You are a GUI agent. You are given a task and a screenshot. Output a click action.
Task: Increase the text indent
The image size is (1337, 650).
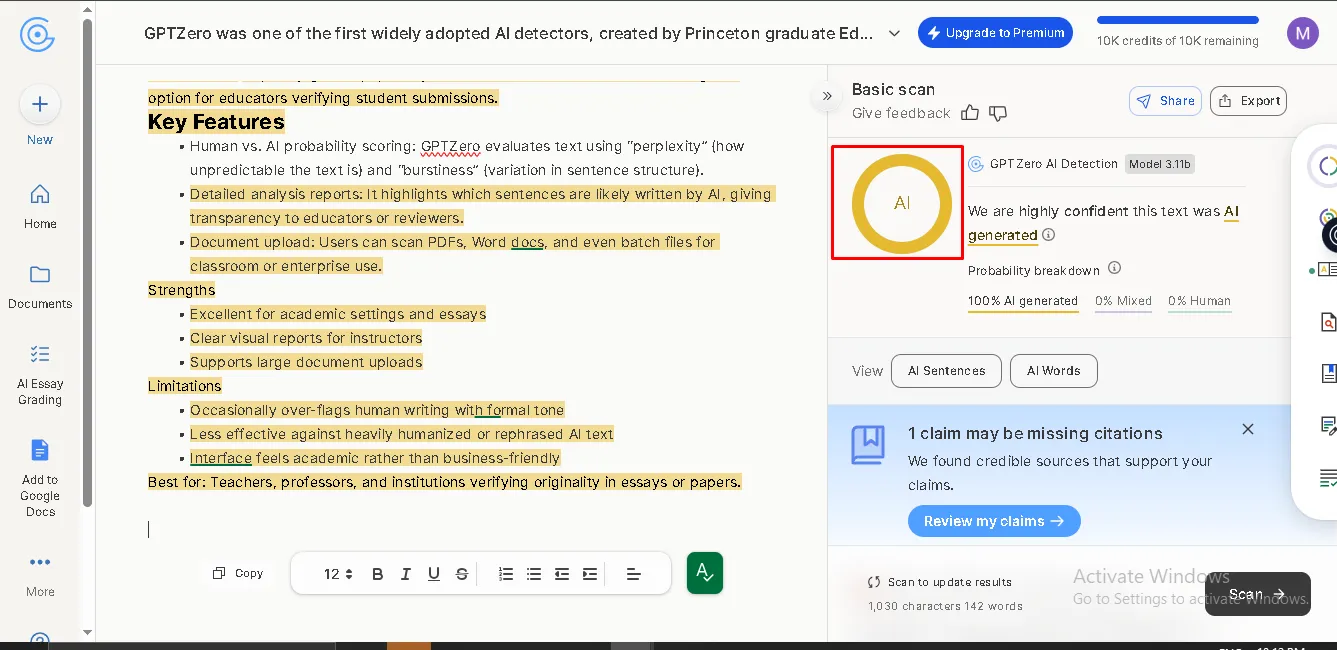click(590, 574)
